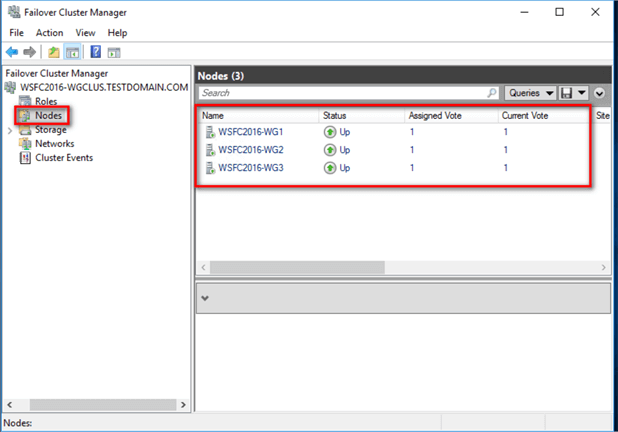618x432 pixels.
Task: Click the green Up status icon for WSFC2016-WG3
Action: coord(330,168)
